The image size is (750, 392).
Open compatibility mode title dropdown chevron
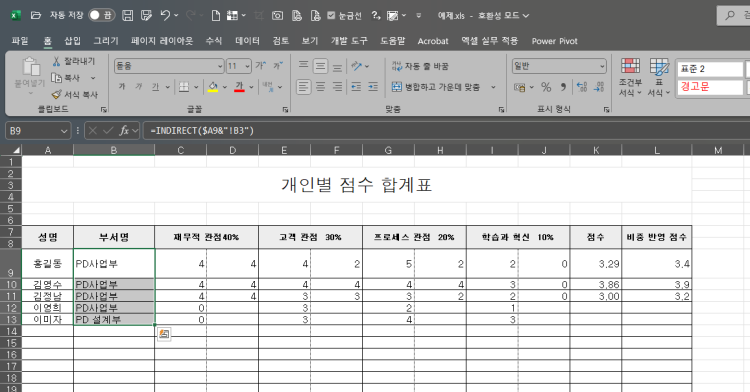[x=526, y=16]
